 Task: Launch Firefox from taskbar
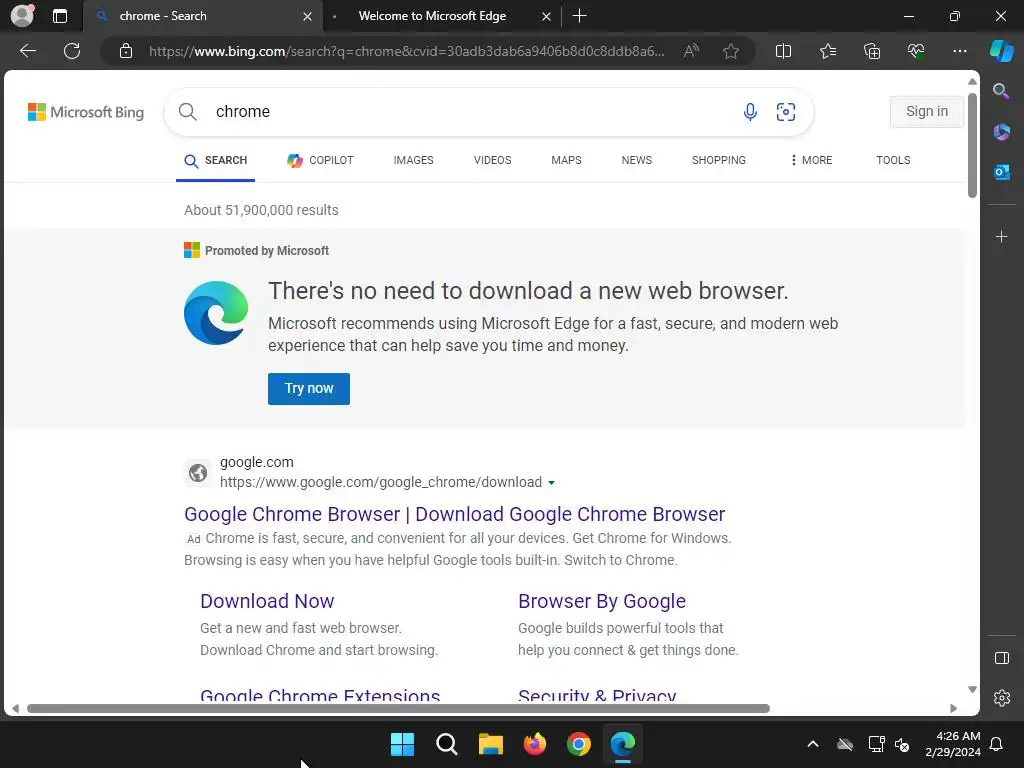point(535,744)
